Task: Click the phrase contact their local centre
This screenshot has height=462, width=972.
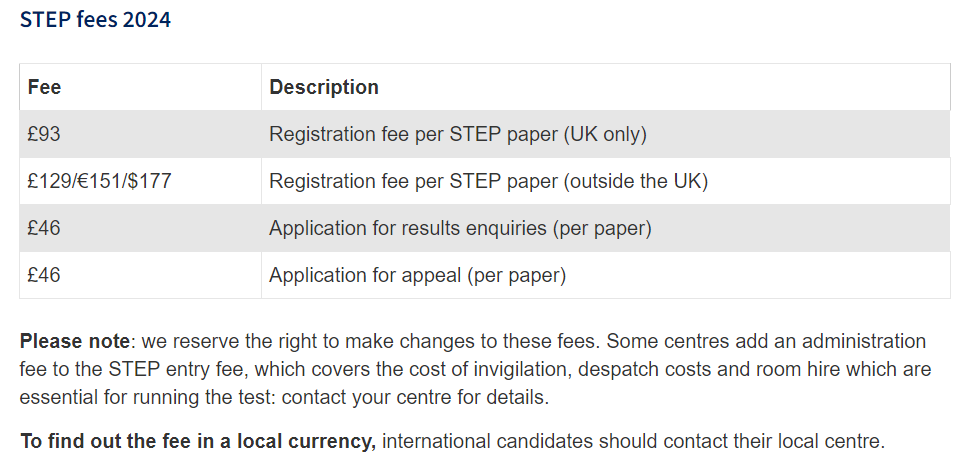Action: pos(785,442)
